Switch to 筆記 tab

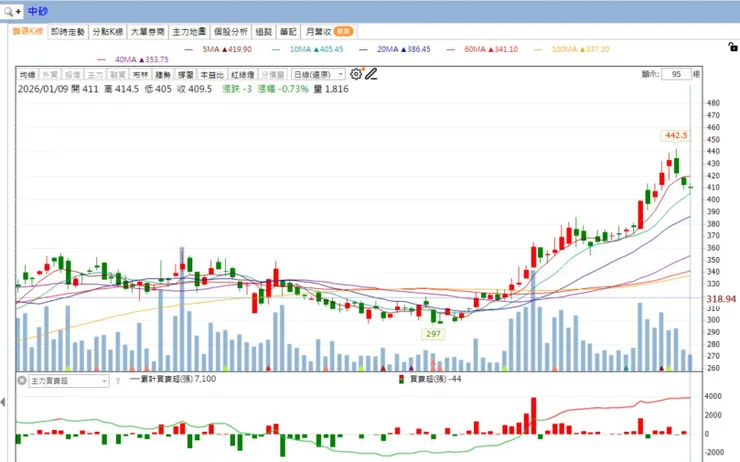(x=288, y=32)
